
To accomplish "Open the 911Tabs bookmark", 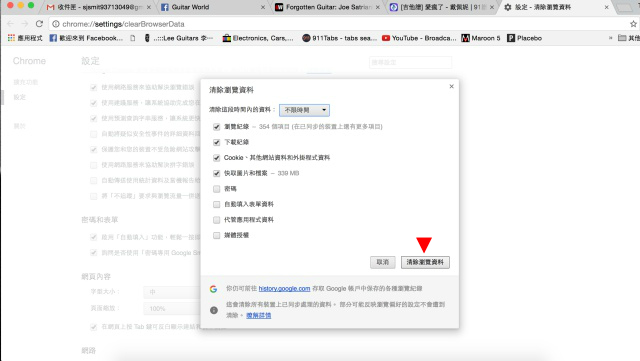I will click(339, 38).
